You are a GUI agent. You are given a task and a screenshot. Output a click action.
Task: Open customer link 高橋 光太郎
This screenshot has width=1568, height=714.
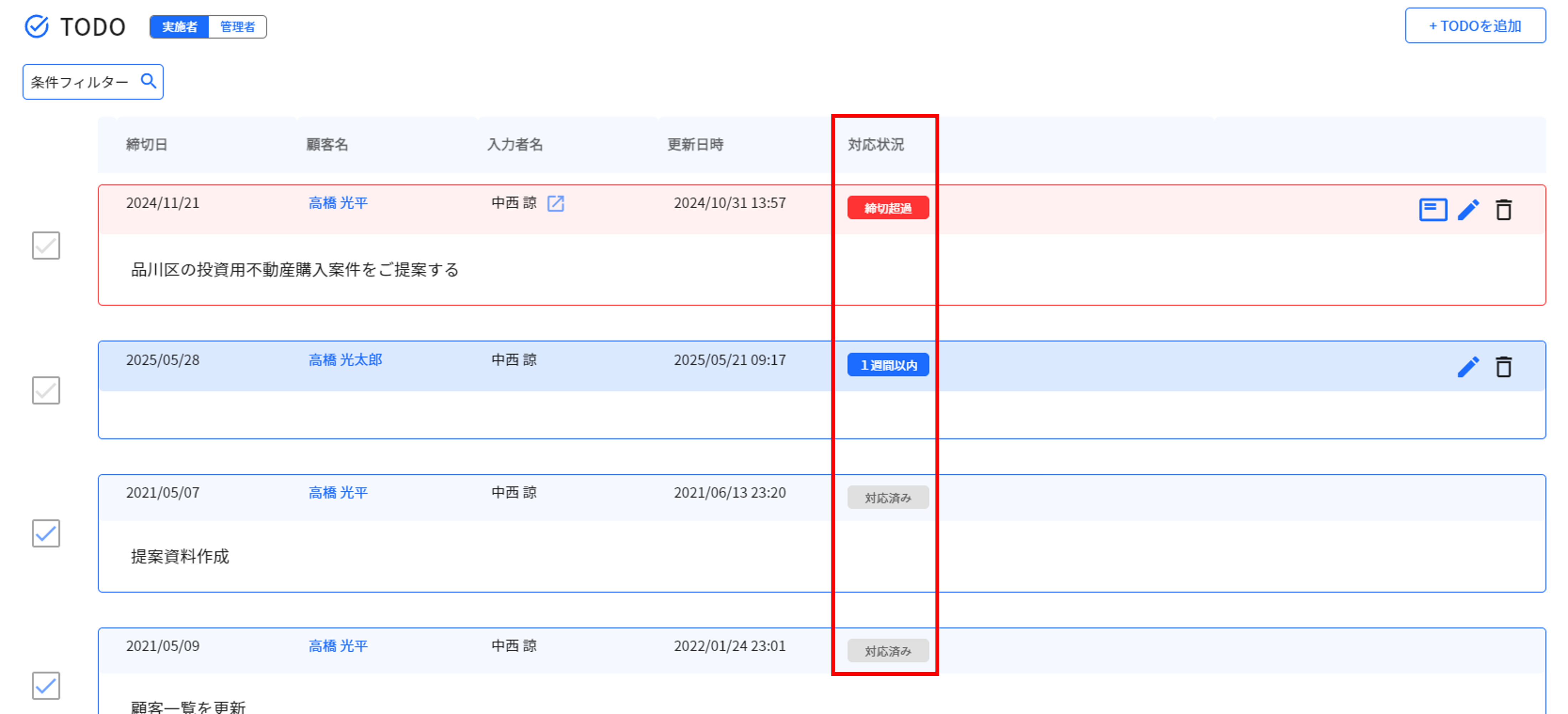345,360
